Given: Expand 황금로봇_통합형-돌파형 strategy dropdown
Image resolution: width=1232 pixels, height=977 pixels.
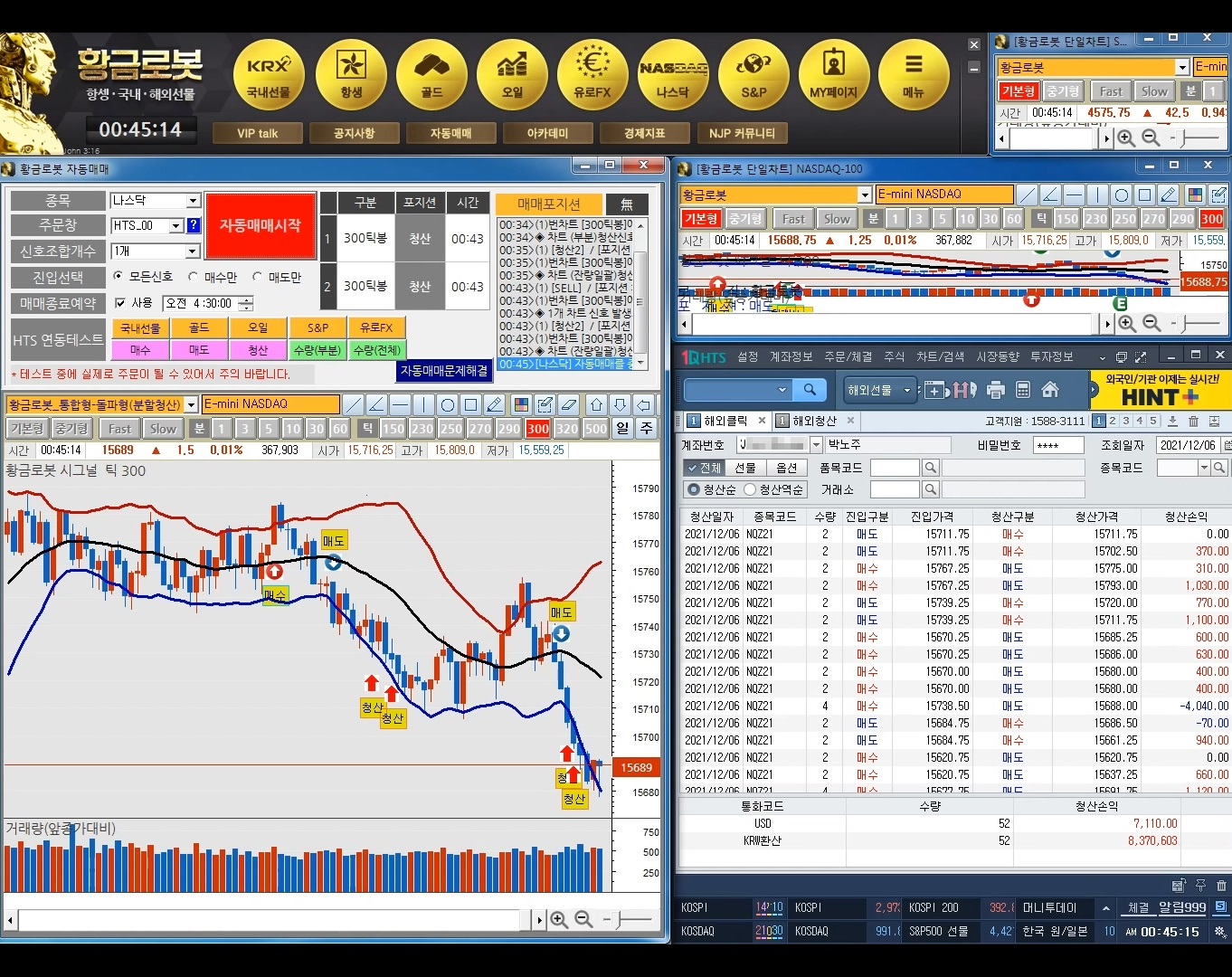Looking at the screenshot, I should pos(191,404).
